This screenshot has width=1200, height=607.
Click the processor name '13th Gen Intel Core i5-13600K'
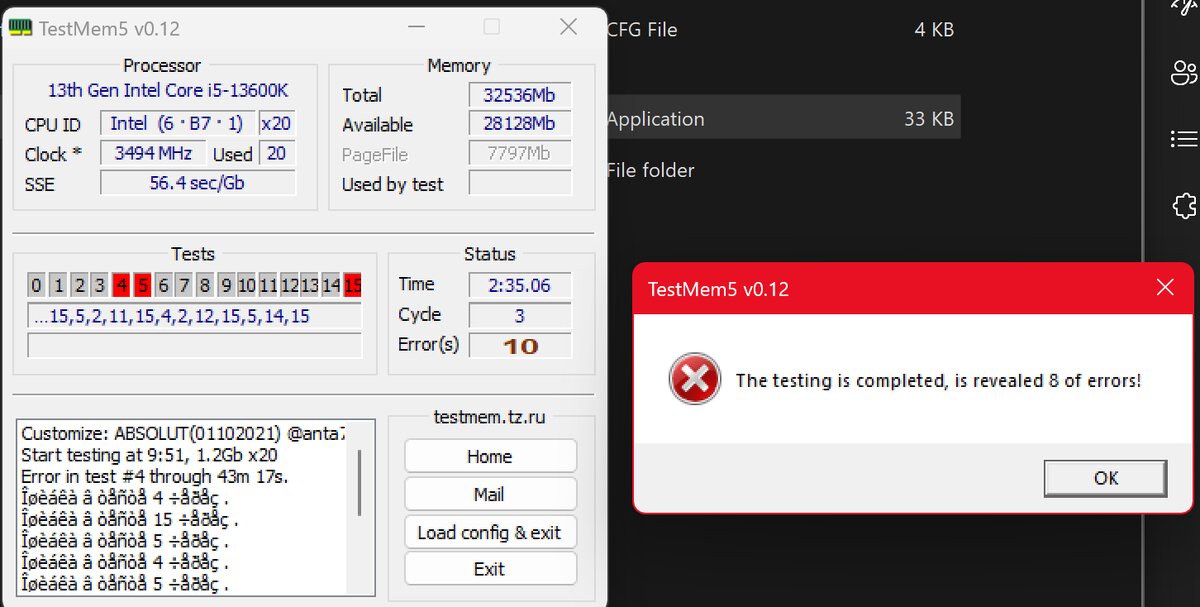click(168, 90)
